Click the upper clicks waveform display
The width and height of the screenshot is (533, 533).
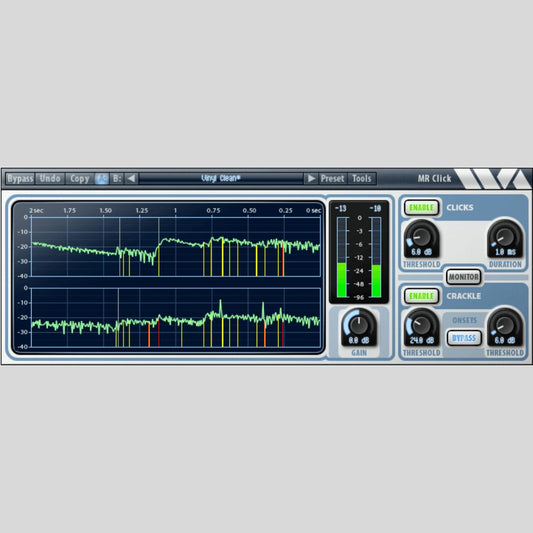click(176, 246)
